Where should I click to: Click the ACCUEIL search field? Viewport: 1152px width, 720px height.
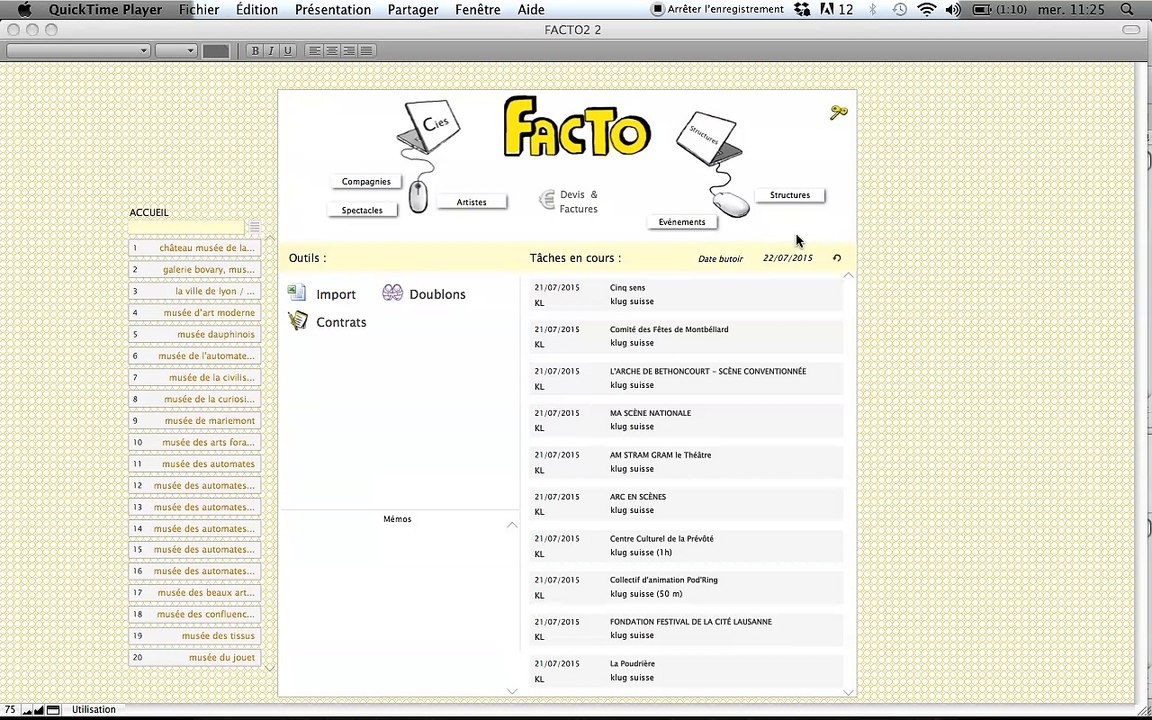(x=187, y=227)
